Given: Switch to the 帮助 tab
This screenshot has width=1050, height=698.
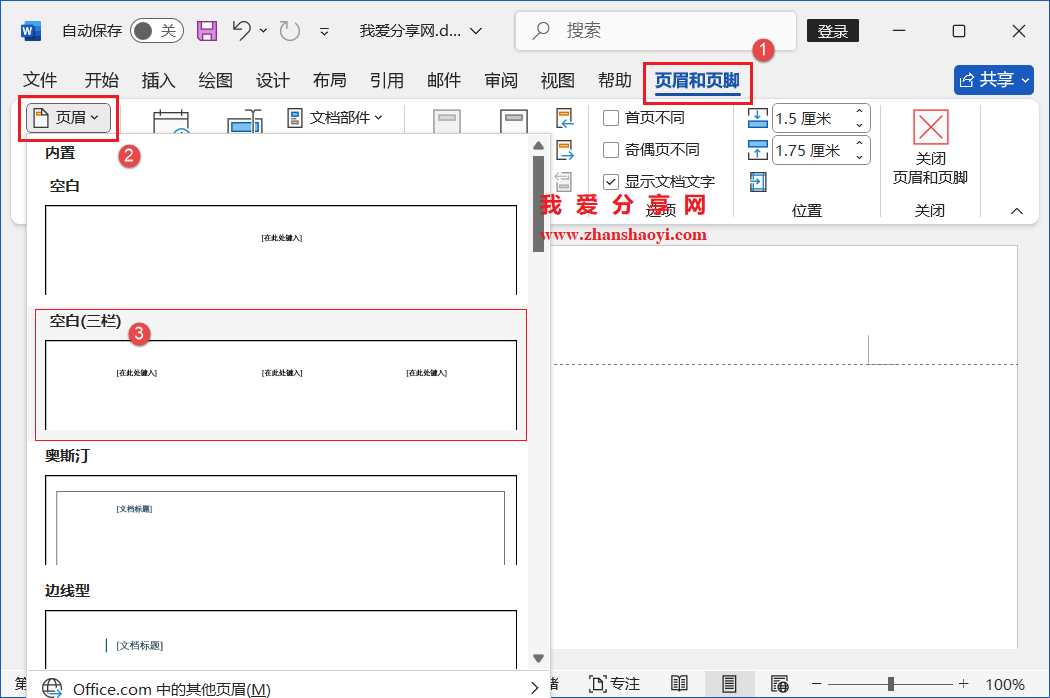Looking at the screenshot, I should (615, 80).
